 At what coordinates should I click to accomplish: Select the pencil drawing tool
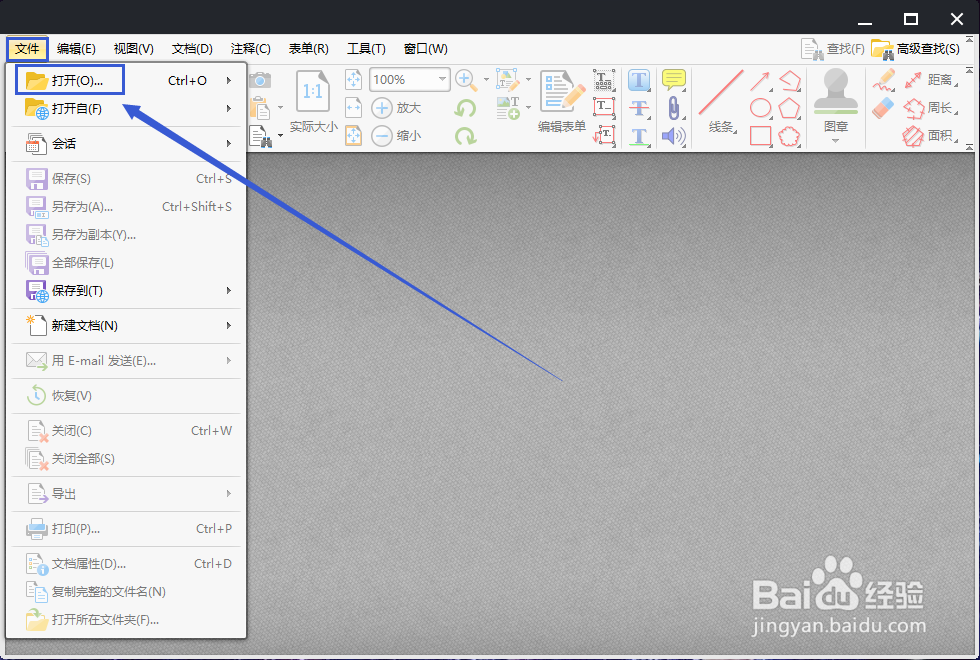[884, 81]
